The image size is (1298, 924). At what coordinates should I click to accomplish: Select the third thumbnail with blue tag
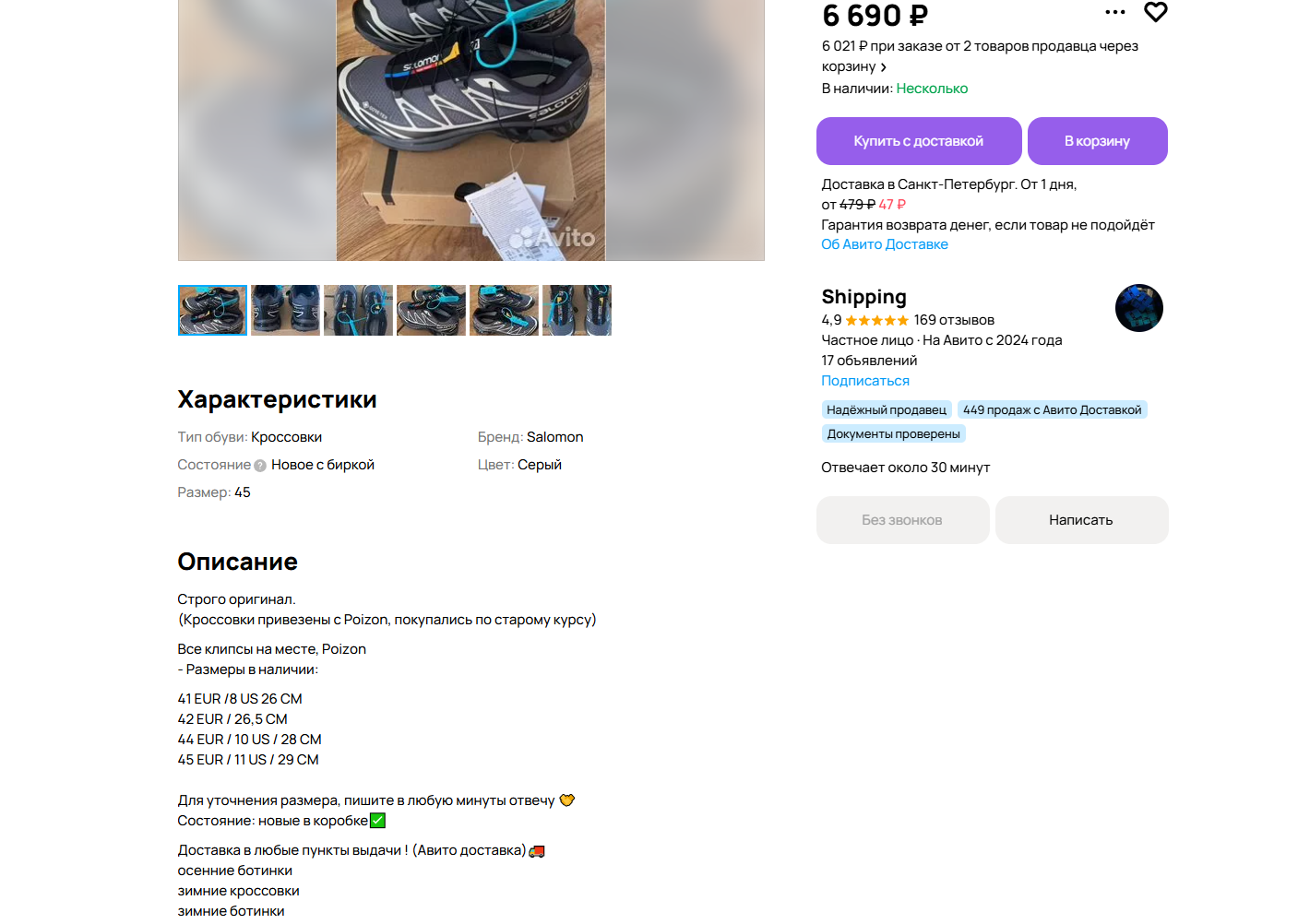[x=358, y=310]
